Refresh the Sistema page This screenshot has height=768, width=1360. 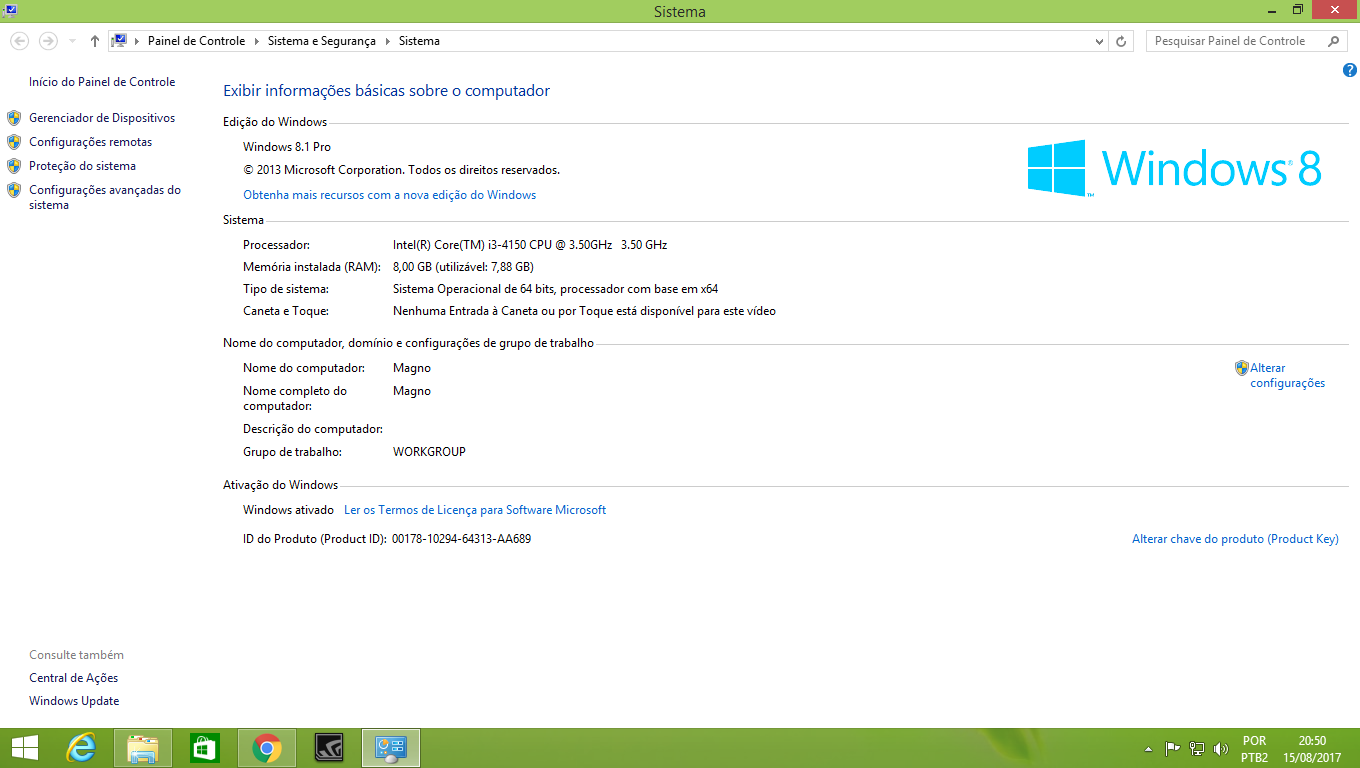(1122, 41)
